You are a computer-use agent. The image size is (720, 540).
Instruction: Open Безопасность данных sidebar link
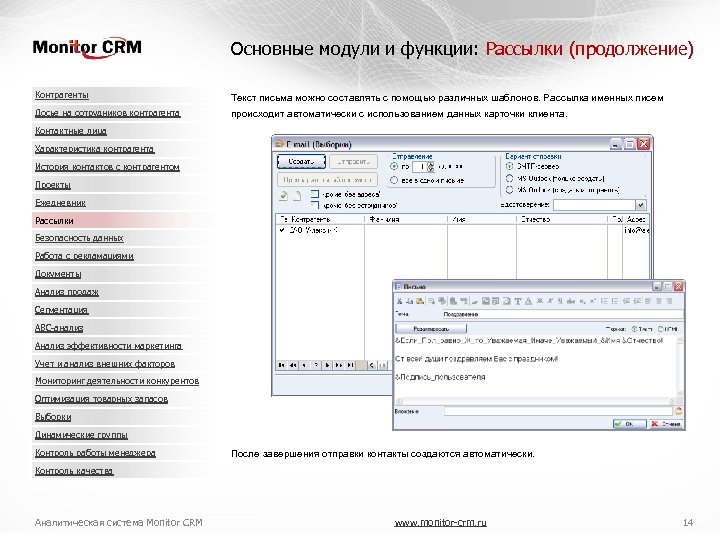tap(79, 238)
